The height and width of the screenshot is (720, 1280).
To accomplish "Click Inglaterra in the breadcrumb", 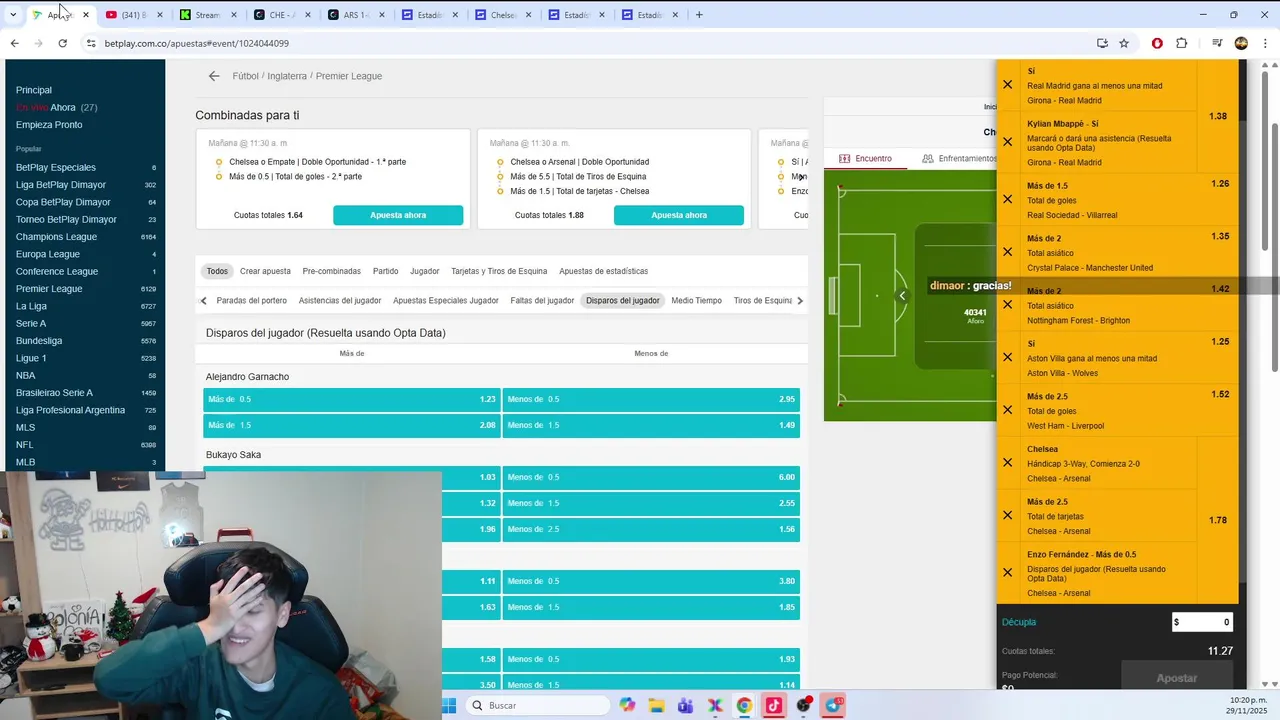I will (x=286, y=76).
